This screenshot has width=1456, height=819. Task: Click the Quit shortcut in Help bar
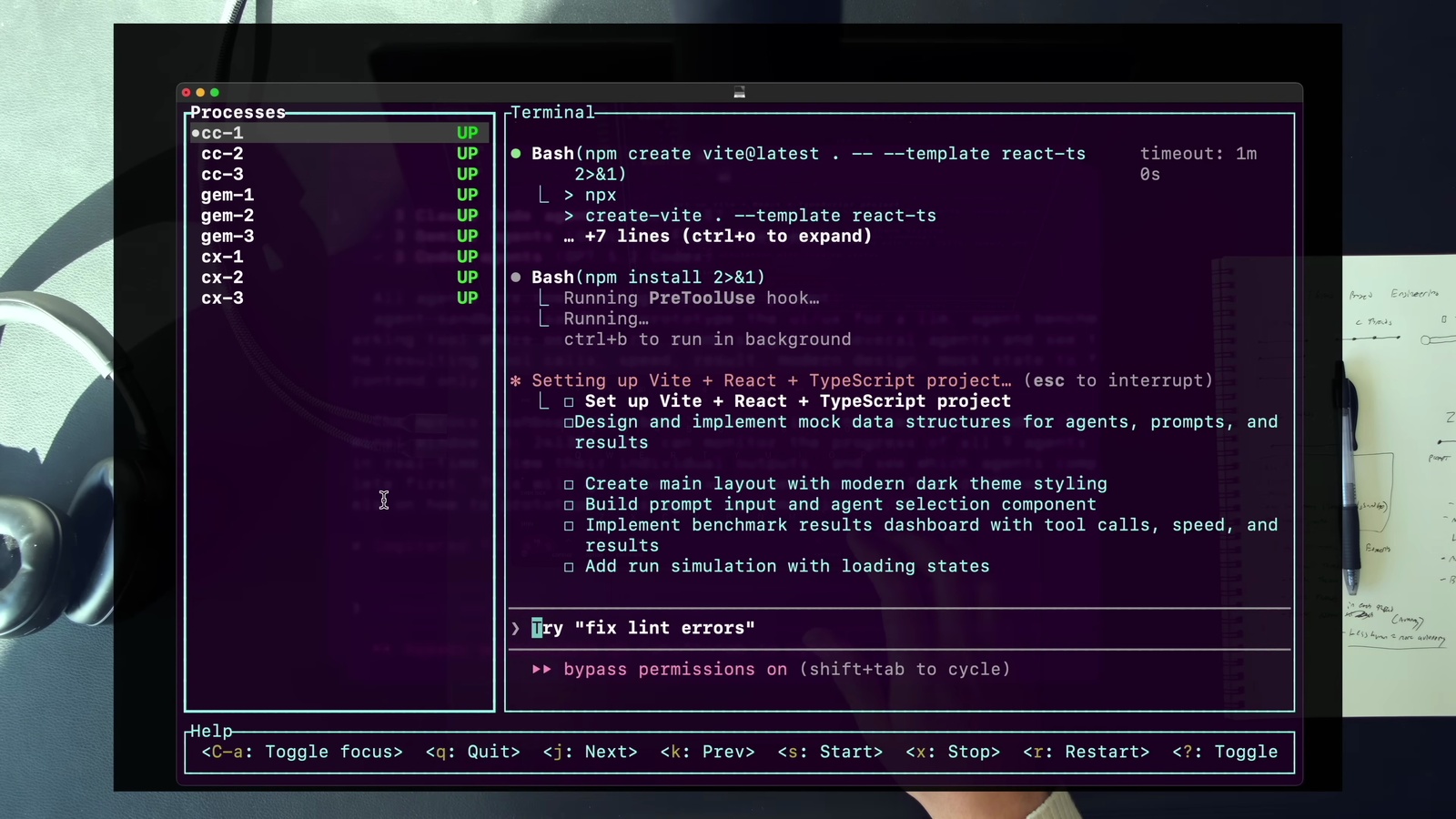tap(472, 752)
